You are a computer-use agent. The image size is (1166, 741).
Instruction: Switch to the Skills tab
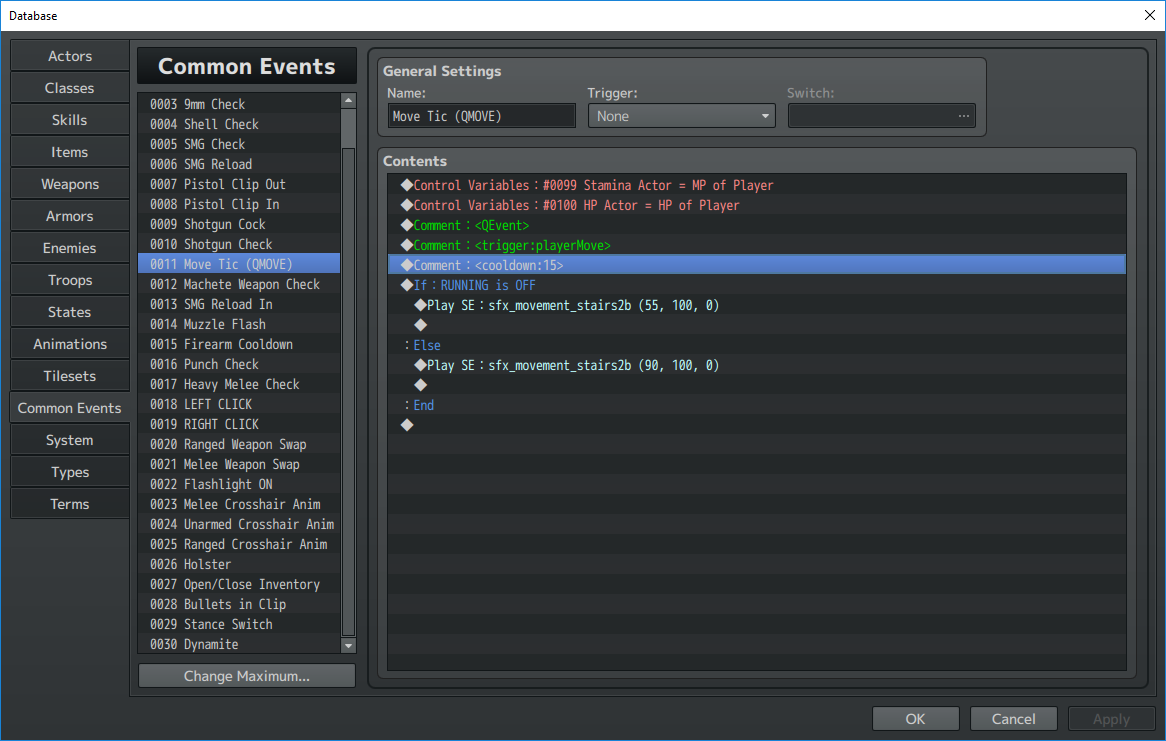click(x=70, y=120)
